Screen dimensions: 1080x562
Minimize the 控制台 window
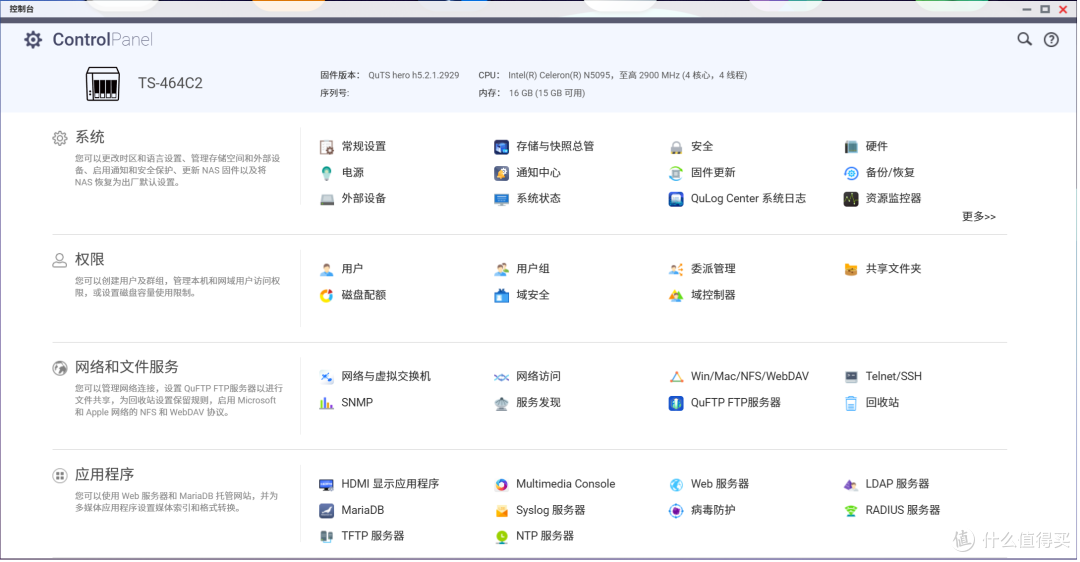tap(1027, 9)
